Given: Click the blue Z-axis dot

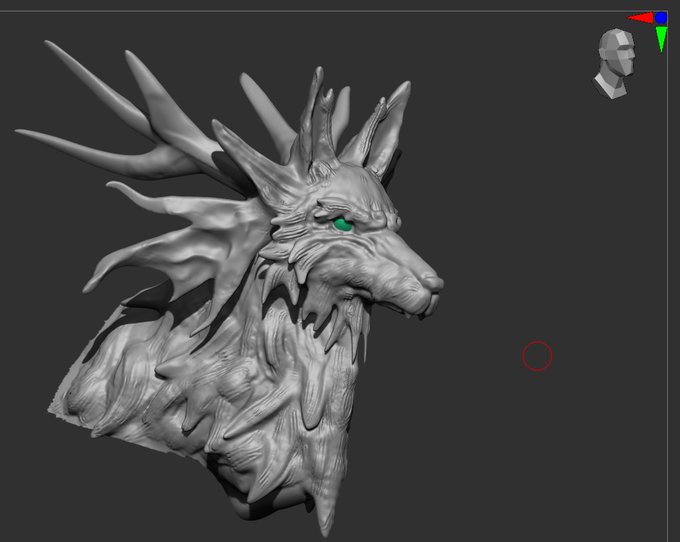Looking at the screenshot, I should pos(661,18).
